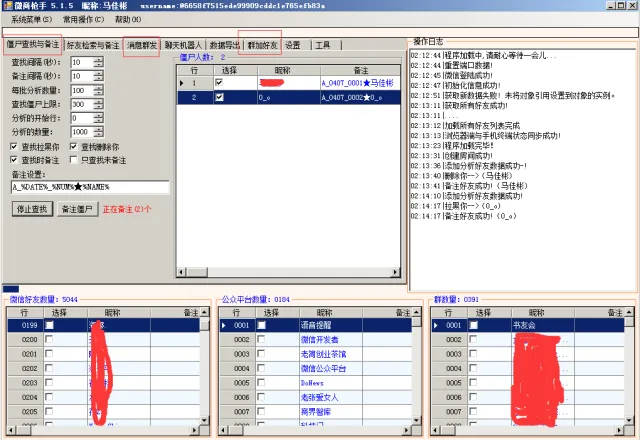Enable the 只查找未备注 checkbox
The width and height of the screenshot is (640, 440).
point(74,160)
